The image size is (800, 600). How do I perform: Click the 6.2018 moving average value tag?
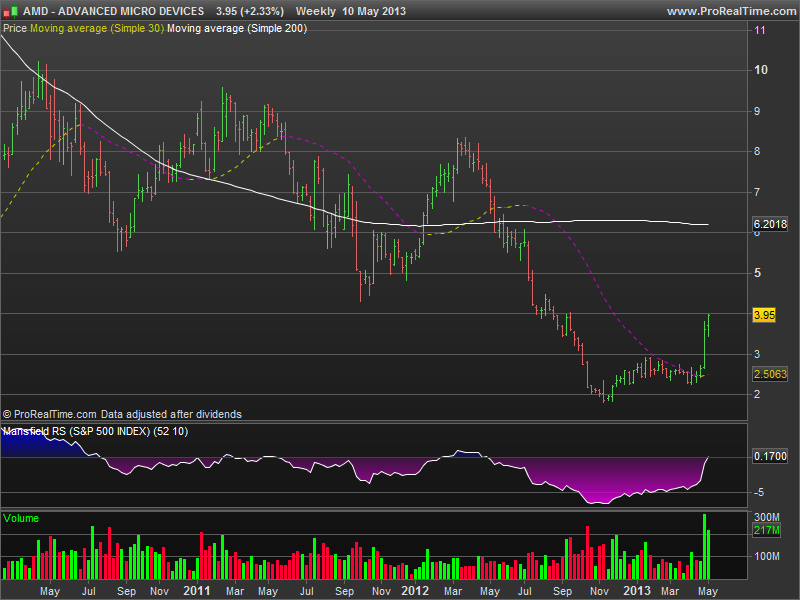pos(770,224)
